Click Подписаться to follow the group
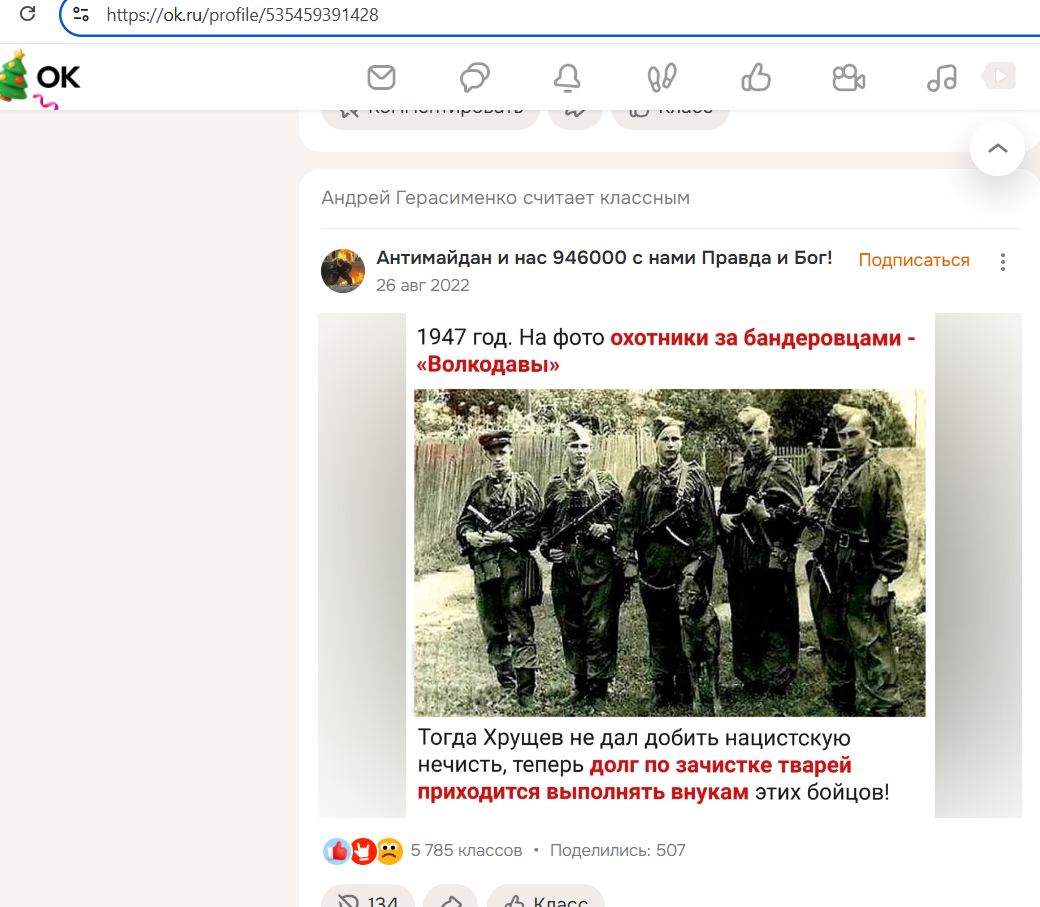Image resolution: width=1040 pixels, height=907 pixels. (914, 260)
